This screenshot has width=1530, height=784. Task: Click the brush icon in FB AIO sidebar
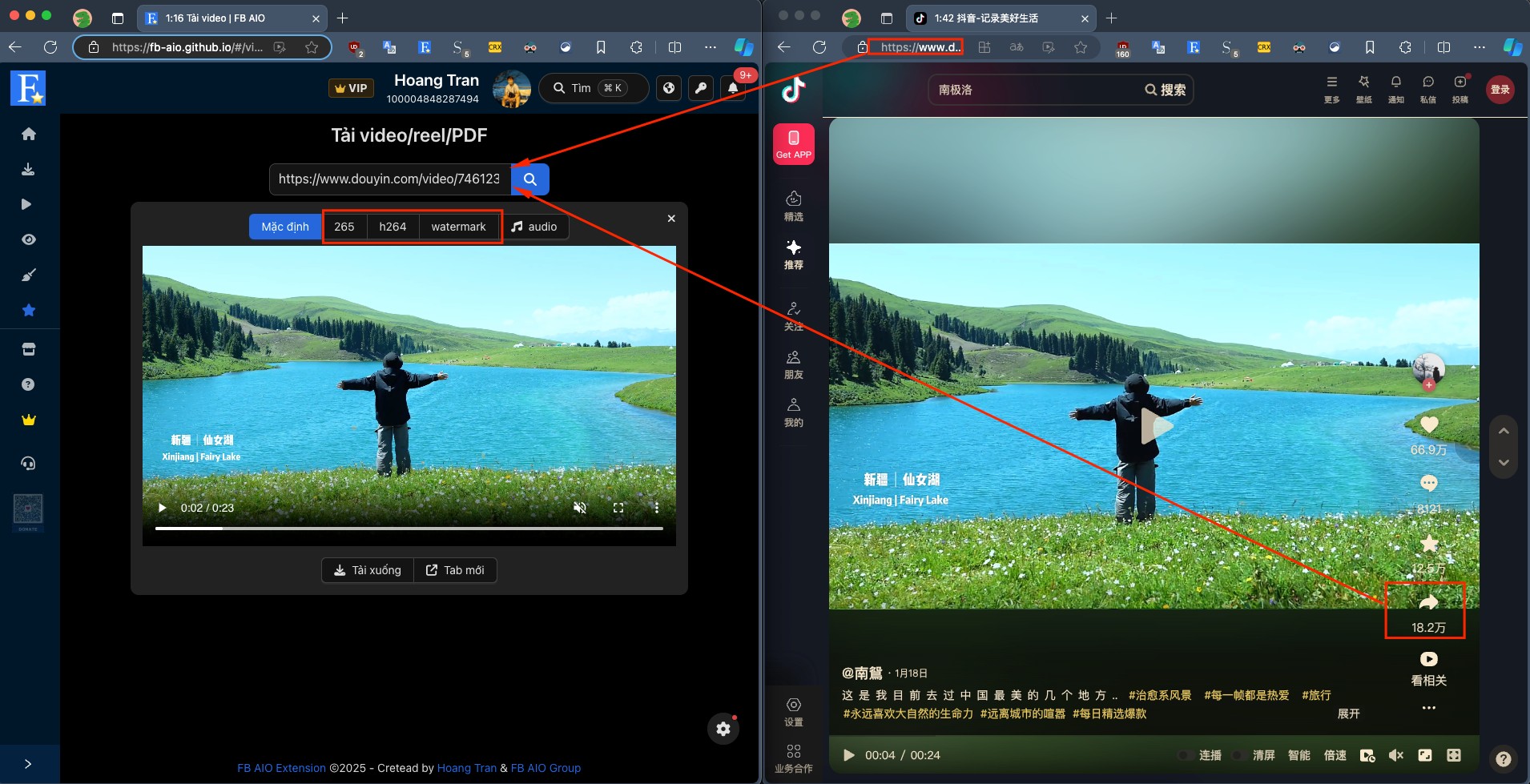[28, 275]
